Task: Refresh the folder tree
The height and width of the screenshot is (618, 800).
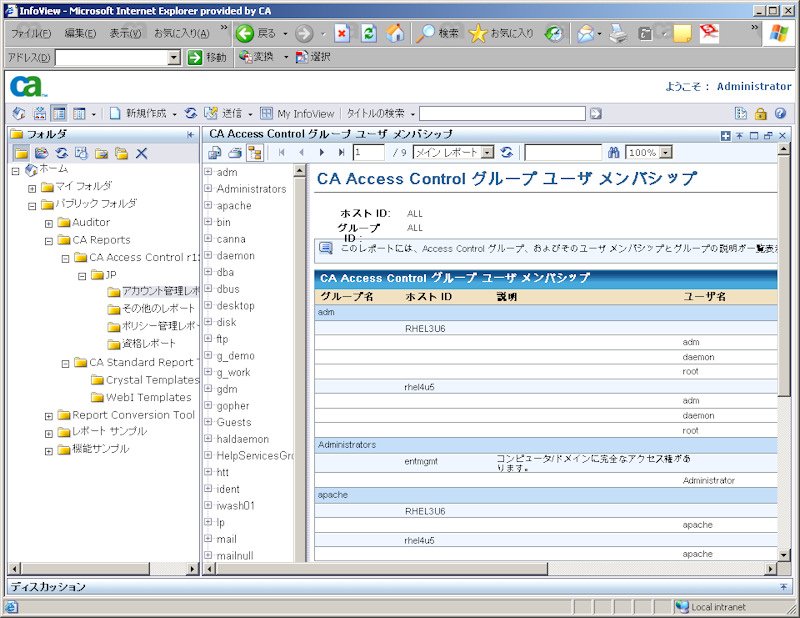Action: pyautogui.click(x=62, y=153)
